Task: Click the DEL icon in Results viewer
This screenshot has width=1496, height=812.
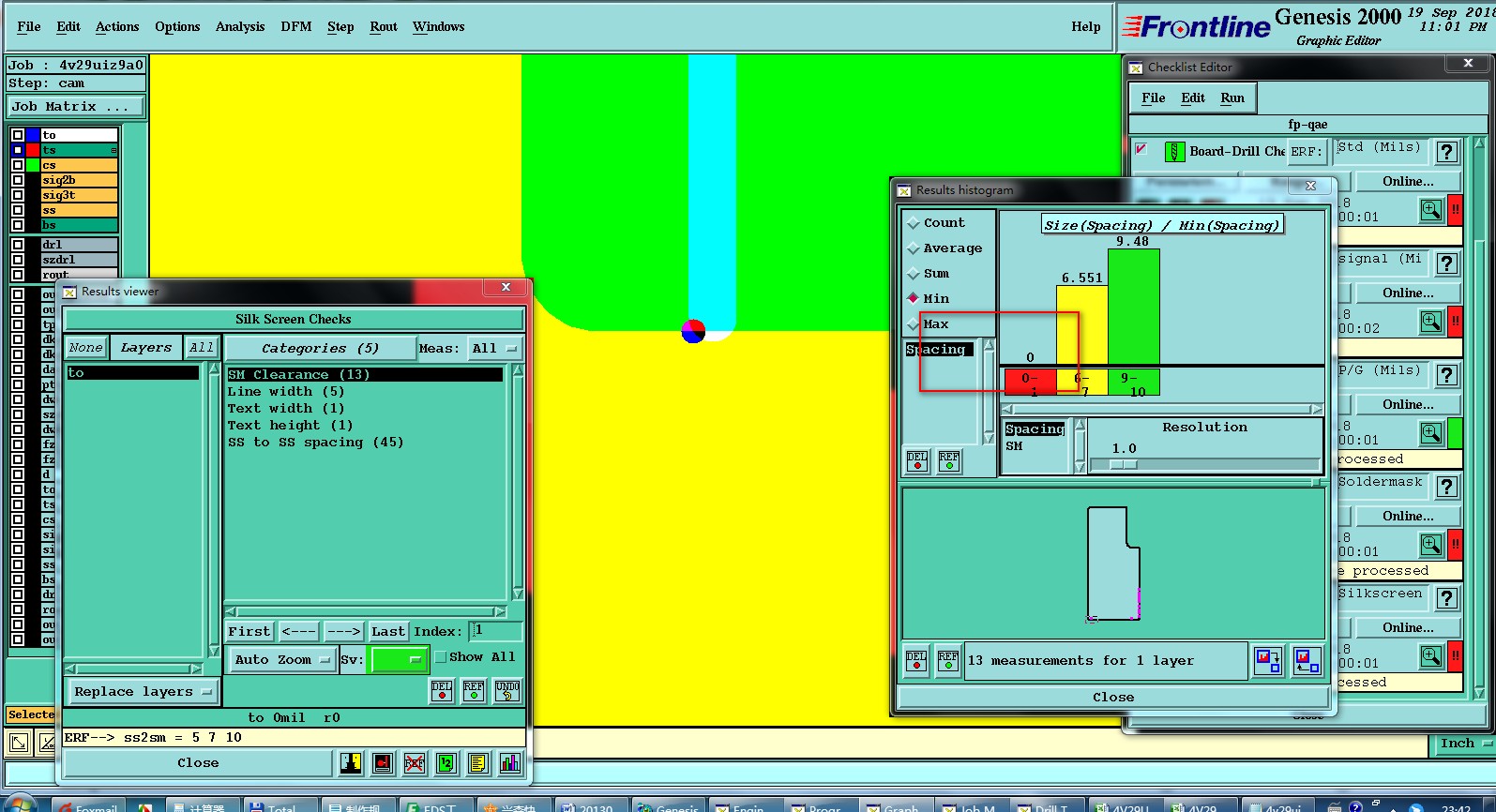Action: tap(442, 691)
